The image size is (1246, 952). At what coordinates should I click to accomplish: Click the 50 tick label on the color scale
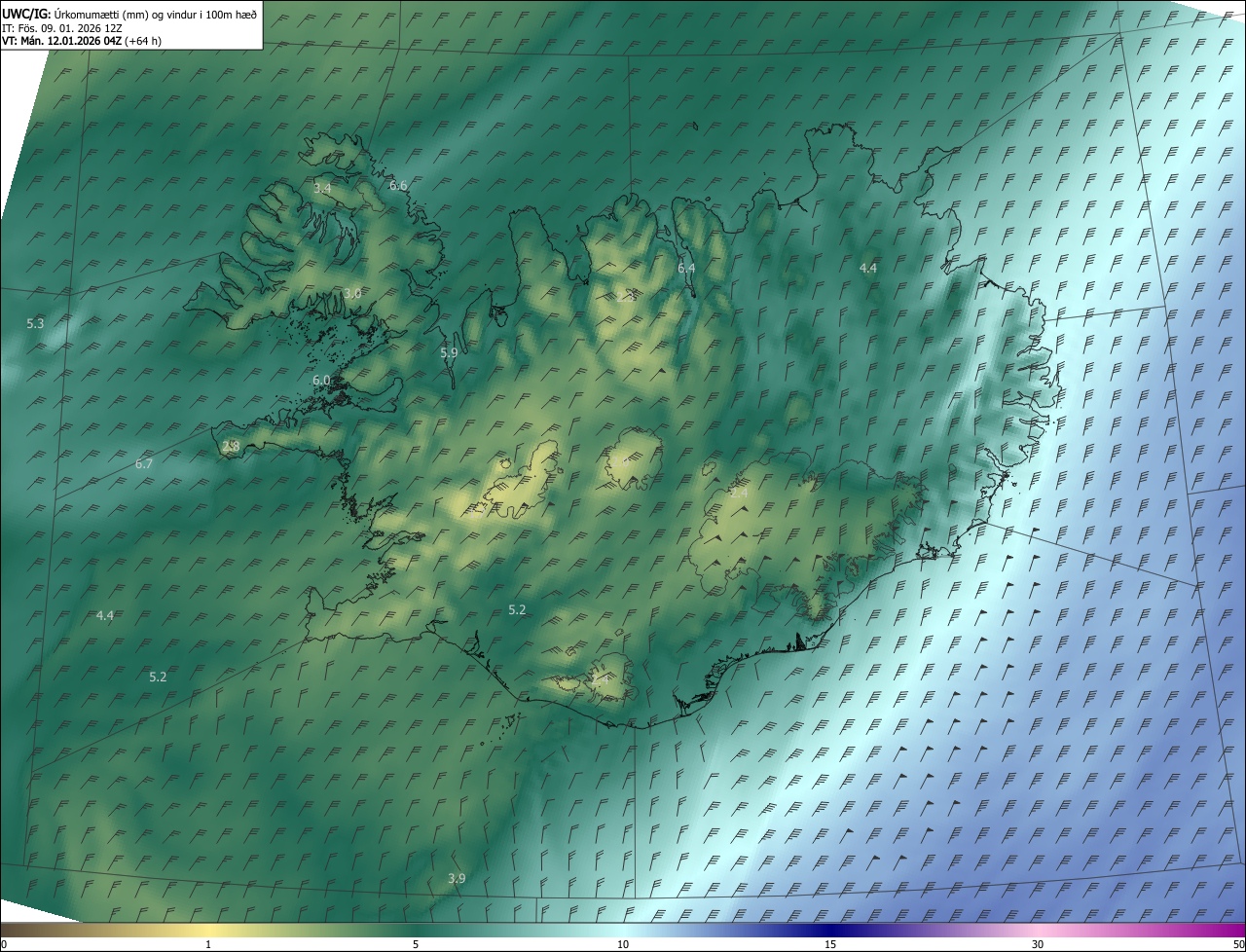pyautogui.click(x=1238, y=944)
